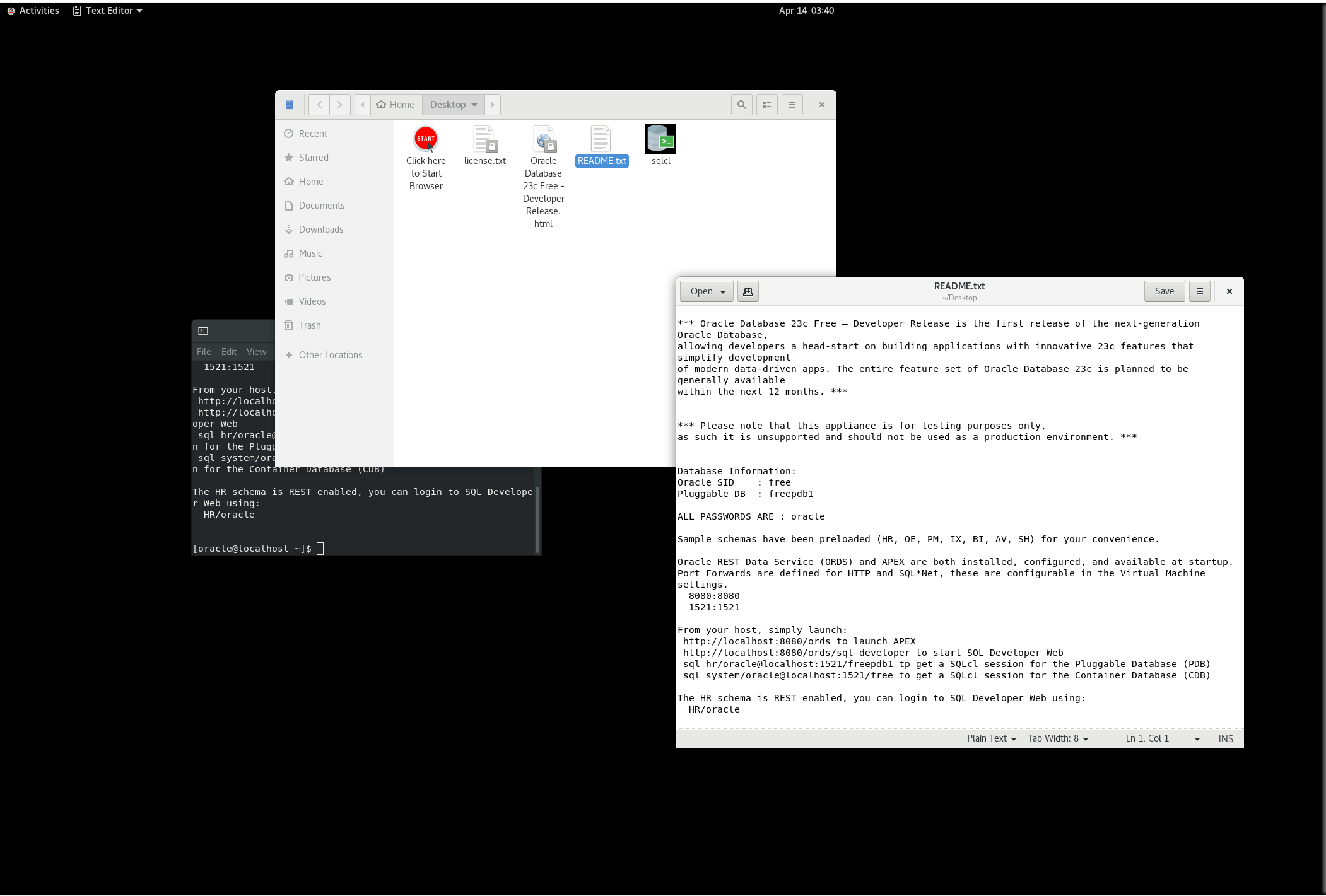Click 'HR/oracle' in the terminal output
Screen dimensions: 1326x896
[x=229, y=515]
